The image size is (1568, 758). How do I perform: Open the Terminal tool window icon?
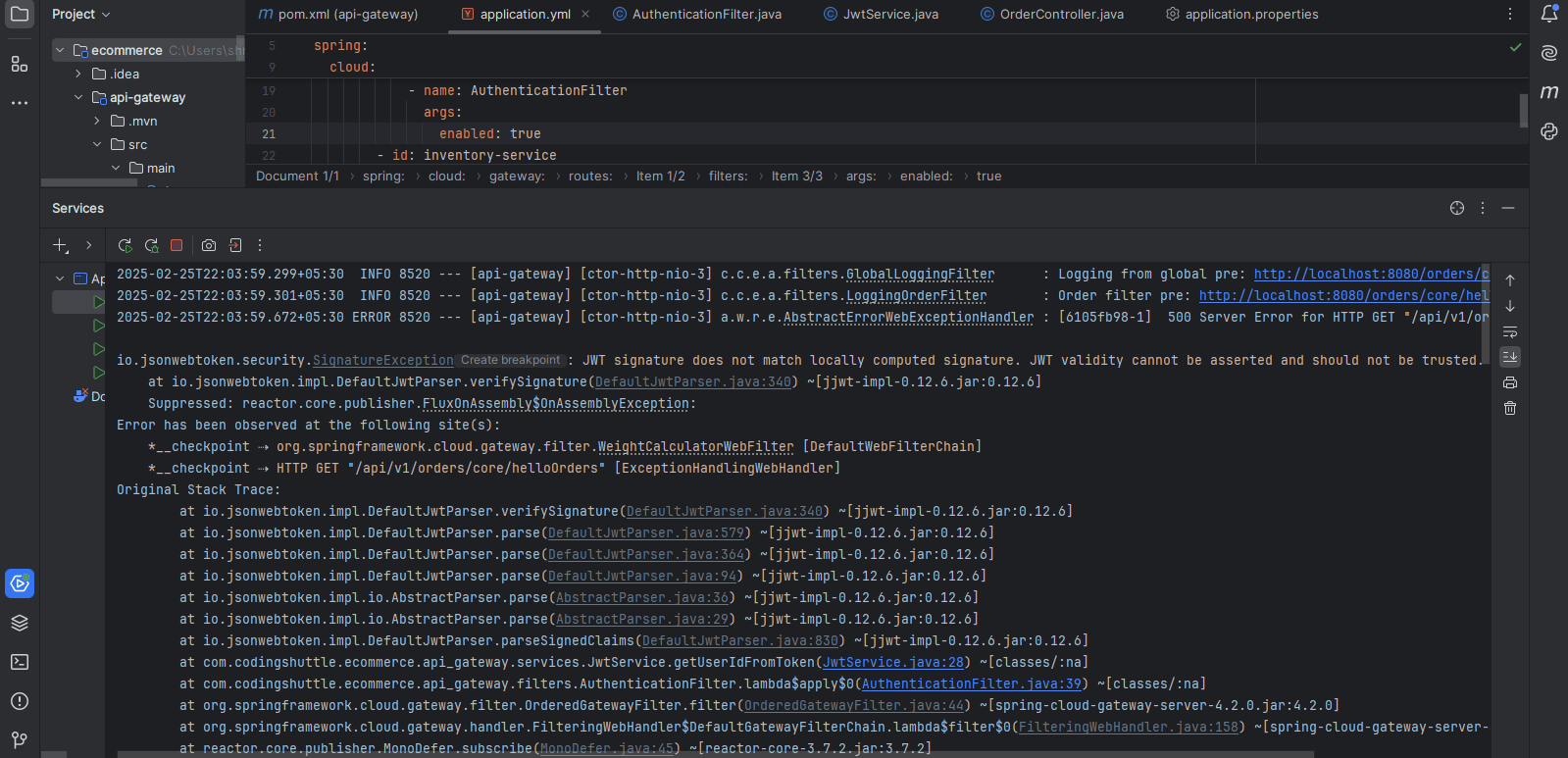pyautogui.click(x=20, y=662)
